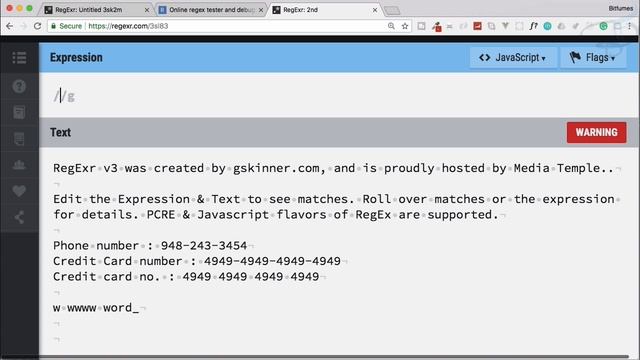Click the 'Credit card no.' line label
The image size is (640, 360).
click(x=107, y=276)
